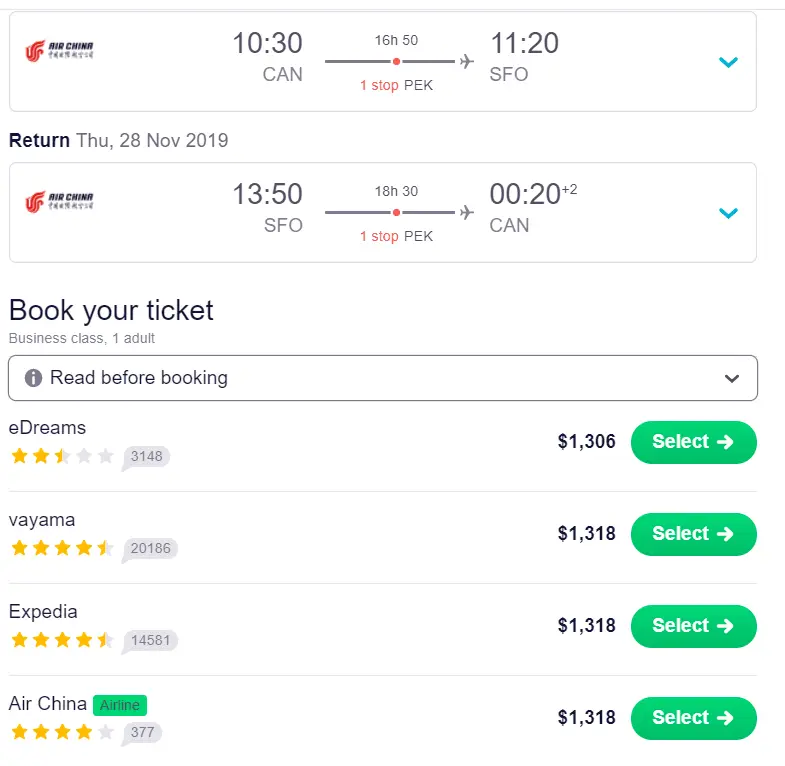Click the Expedia provider name

coord(43,612)
